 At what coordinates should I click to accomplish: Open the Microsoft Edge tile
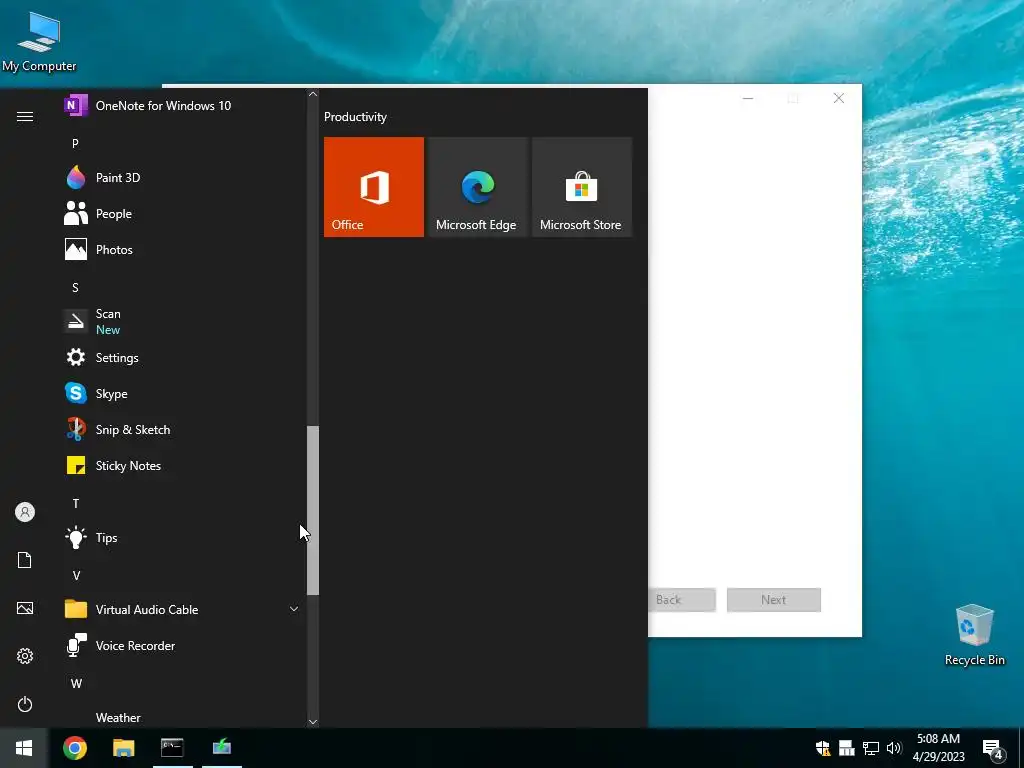click(477, 187)
